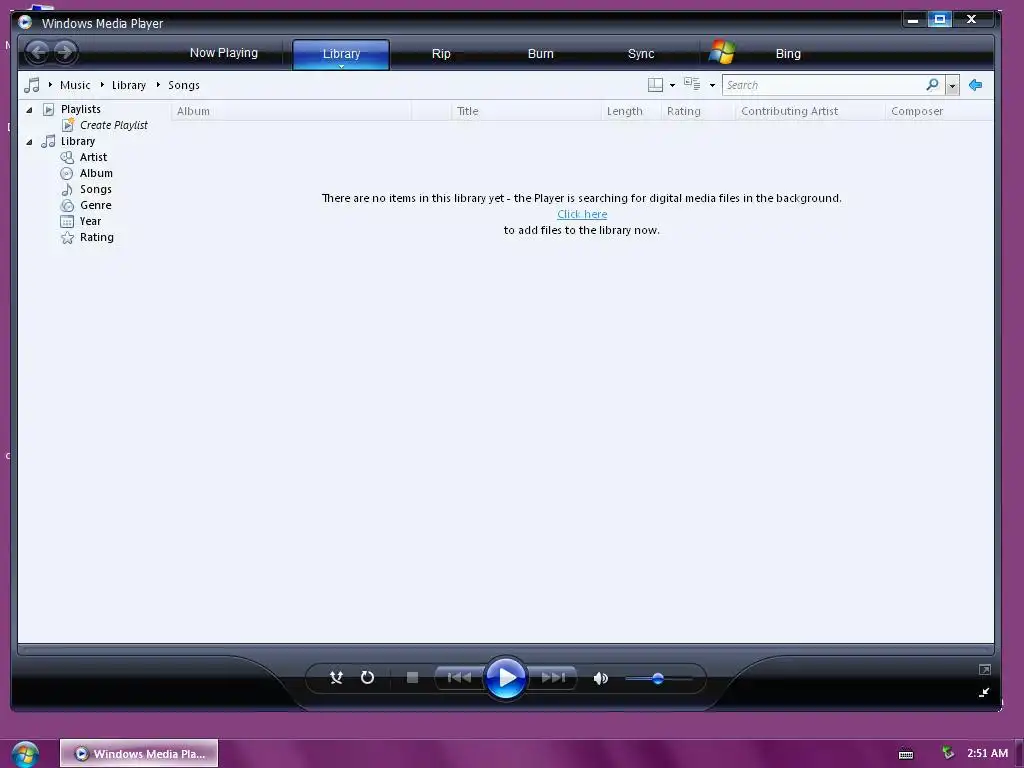Screen dimensions: 1024x768
Task: Click the Stop playback button
Action: (412, 678)
